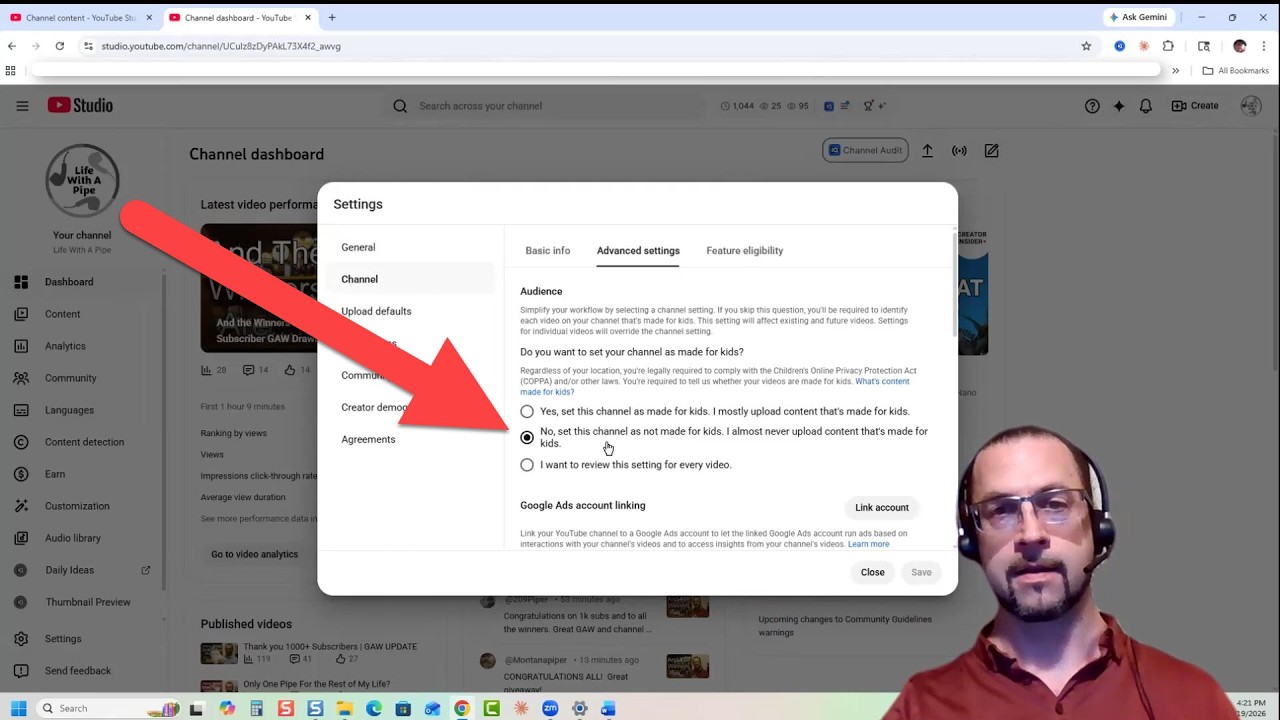Open the notifications bell
Viewport: 1280px width, 720px height.
1146,106
